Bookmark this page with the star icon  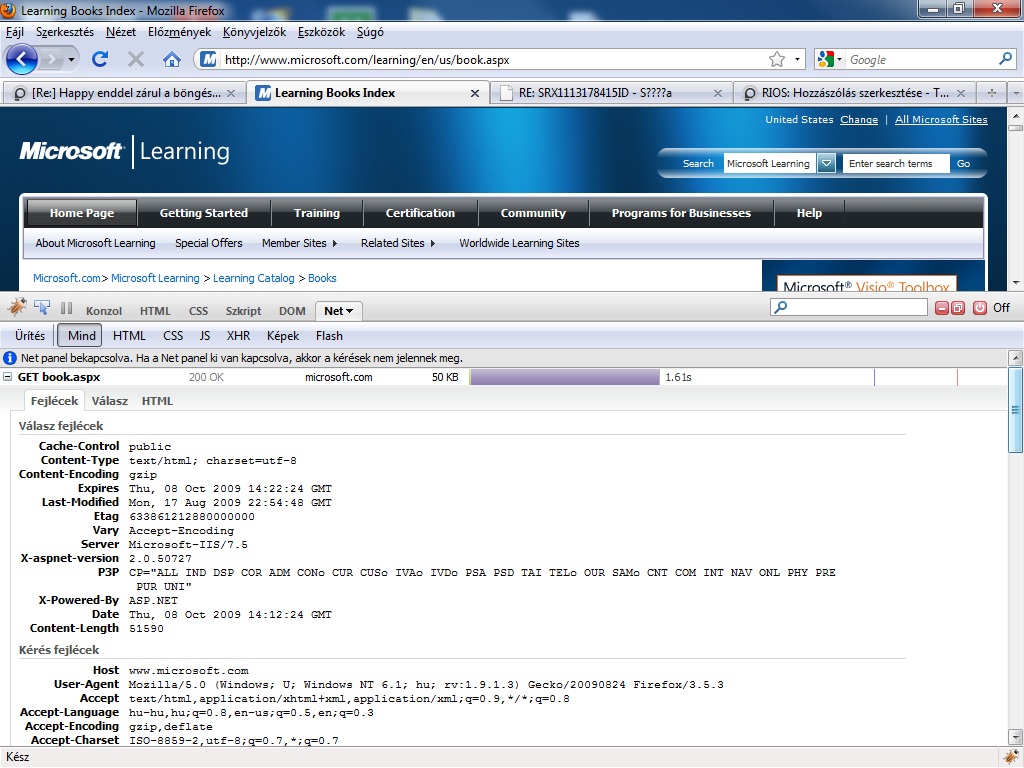(x=776, y=59)
